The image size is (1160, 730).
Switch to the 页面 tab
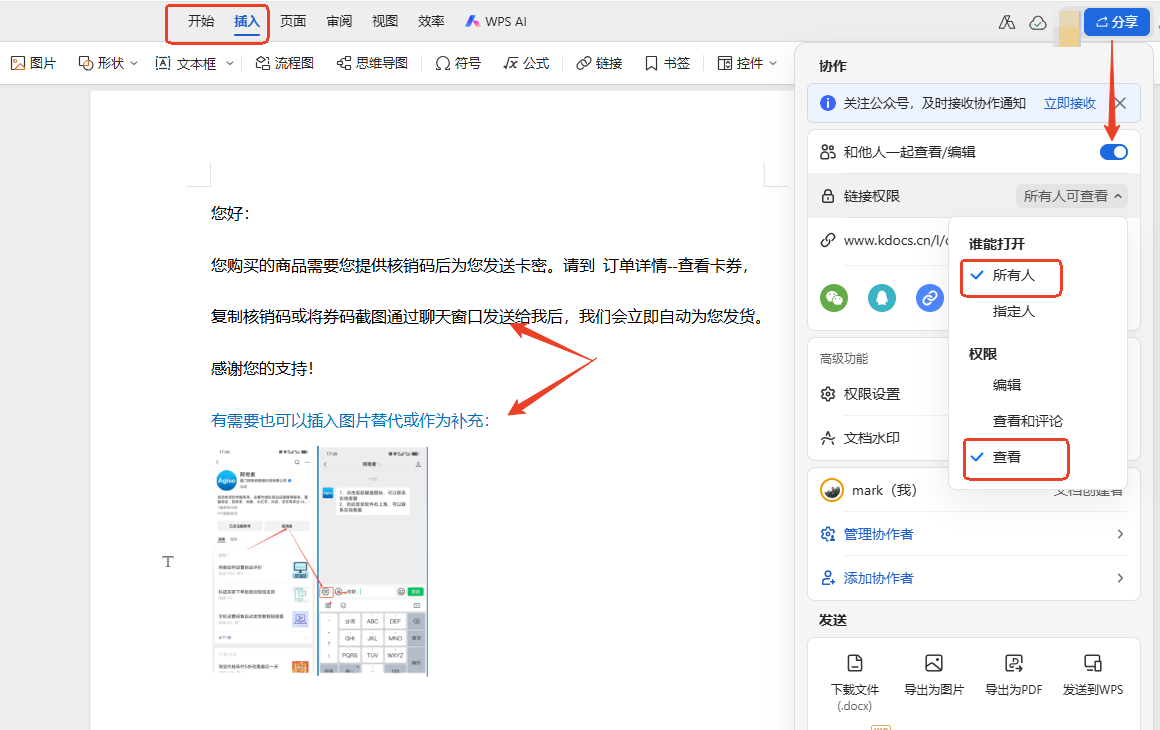(x=293, y=21)
